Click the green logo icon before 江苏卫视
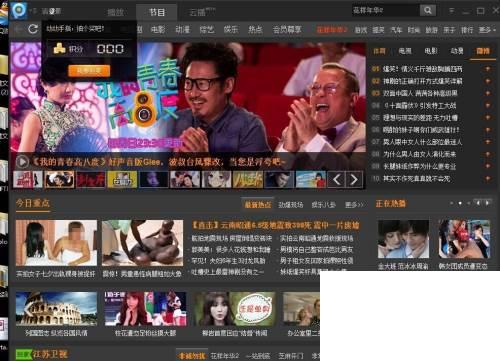500x361 pixels. tap(23, 355)
